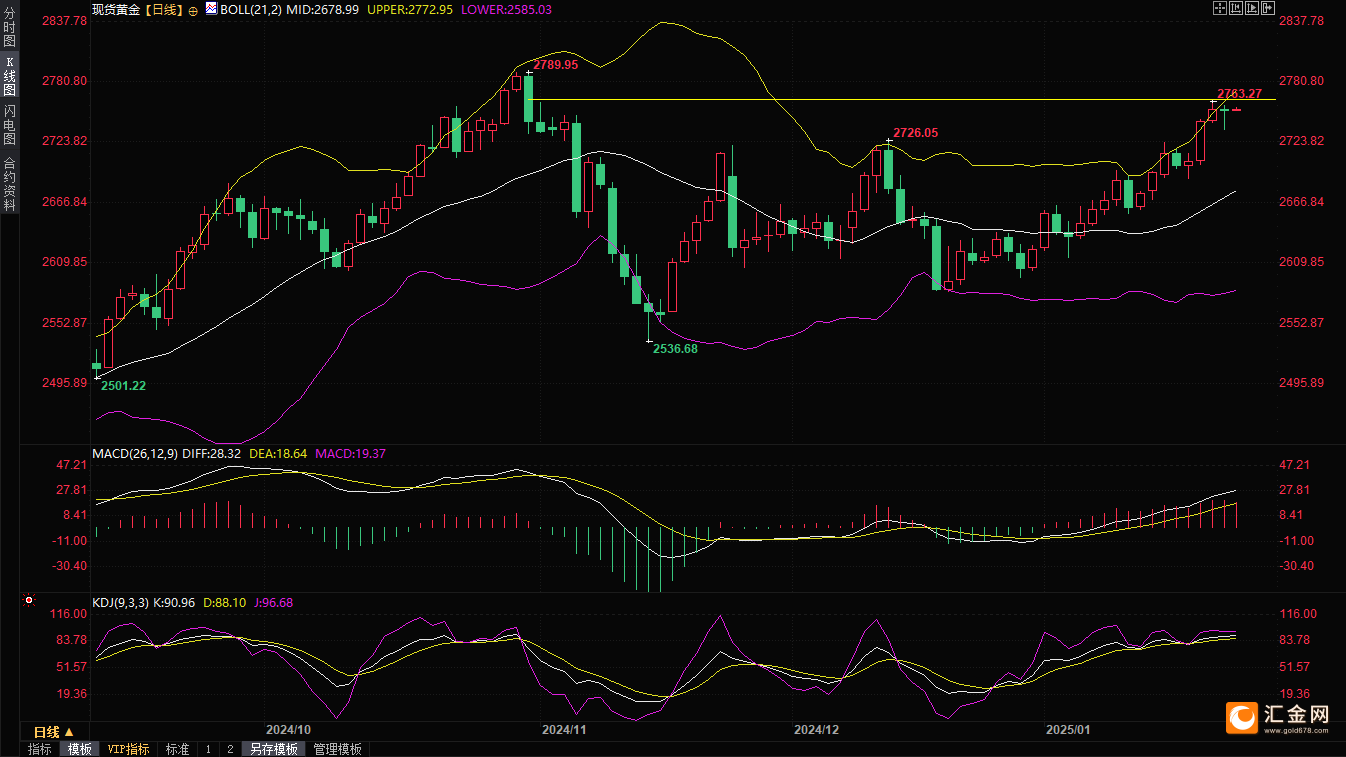The width and height of the screenshot is (1346, 757).
Task: Open 合约资料 side tab
Action: tap(9, 183)
